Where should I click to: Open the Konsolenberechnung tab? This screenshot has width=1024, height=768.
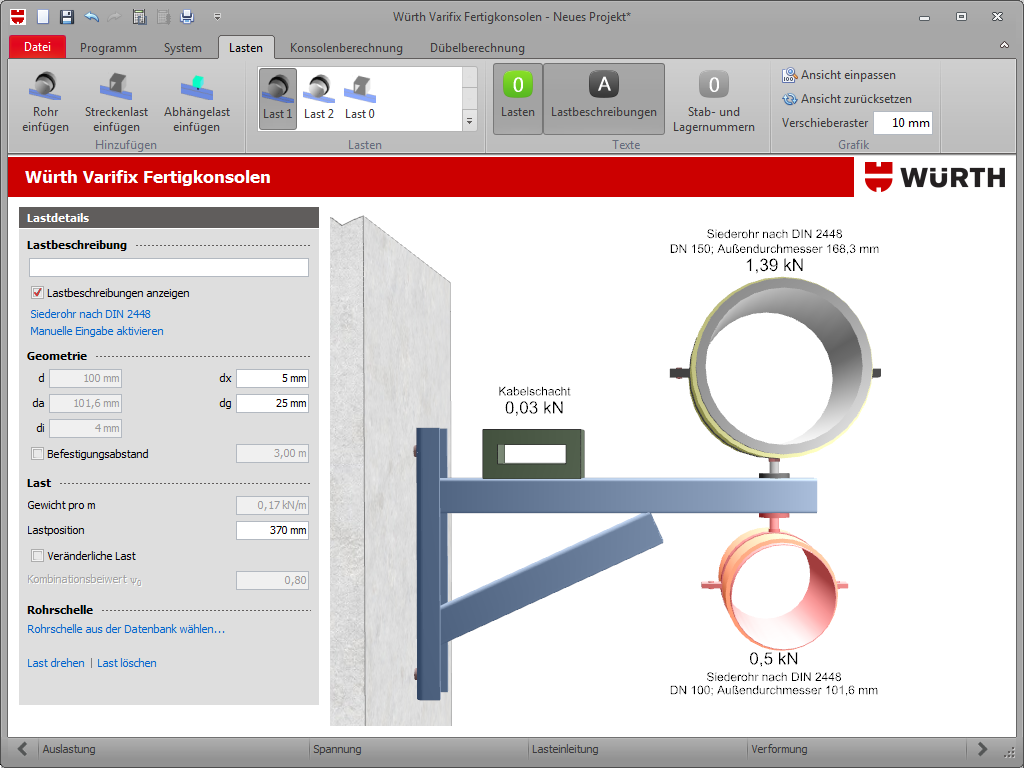tap(346, 48)
